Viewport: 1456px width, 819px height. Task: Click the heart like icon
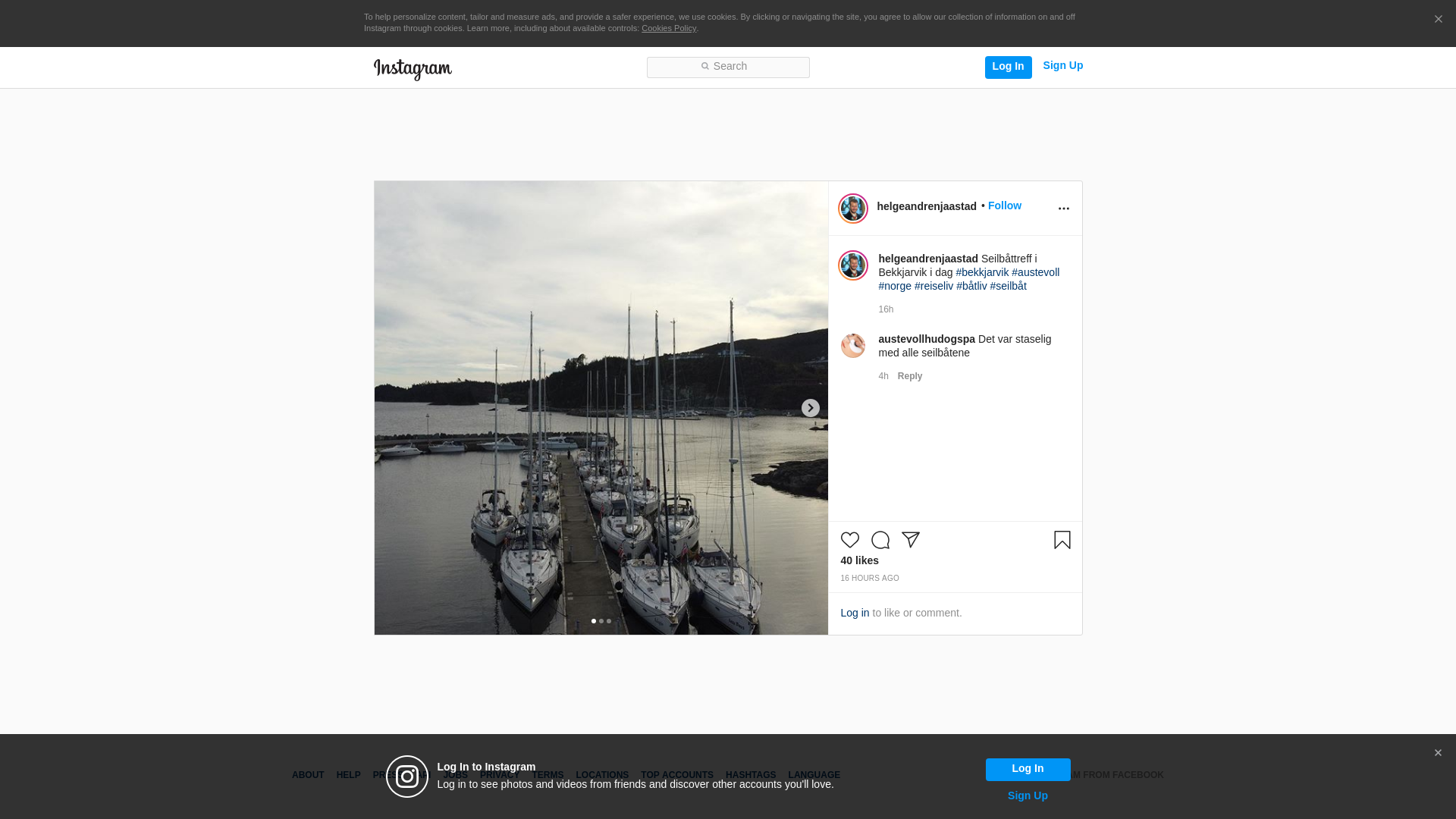[849, 540]
